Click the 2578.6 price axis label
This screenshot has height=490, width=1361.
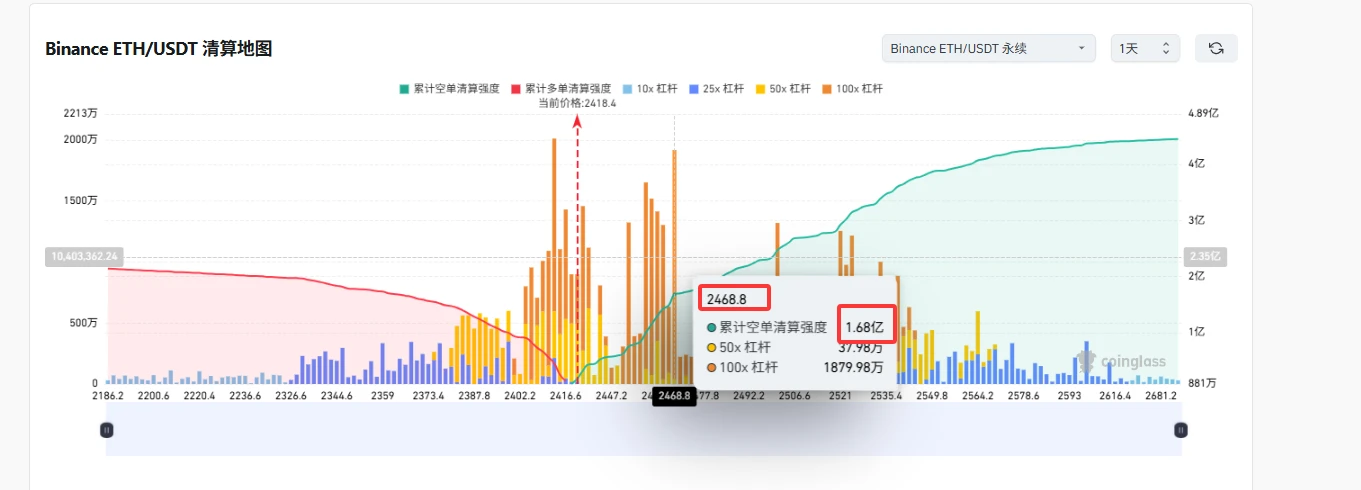point(1024,396)
